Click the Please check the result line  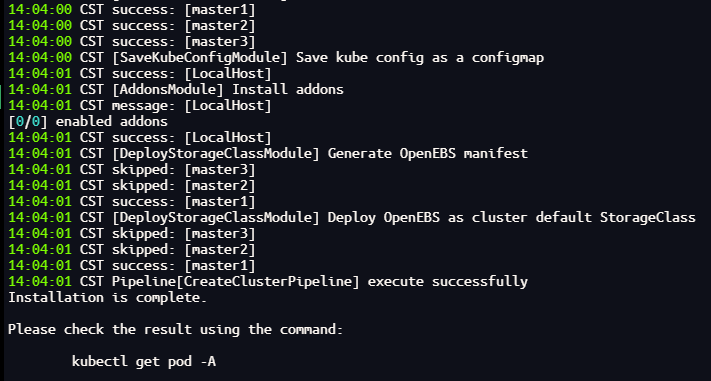coord(175,329)
